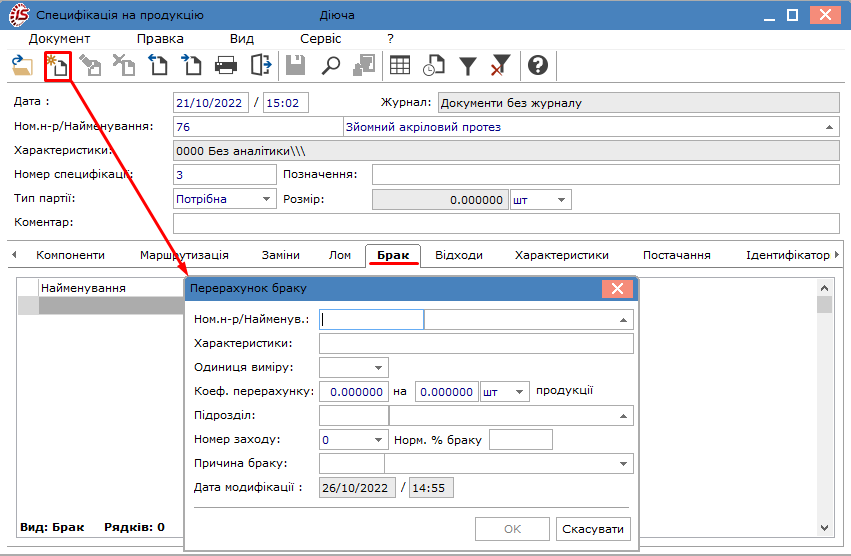This screenshot has height=556, width=851.
Task: Click the open folder icon in toolbar
Action: pyautogui.click(x=22, y=66)
